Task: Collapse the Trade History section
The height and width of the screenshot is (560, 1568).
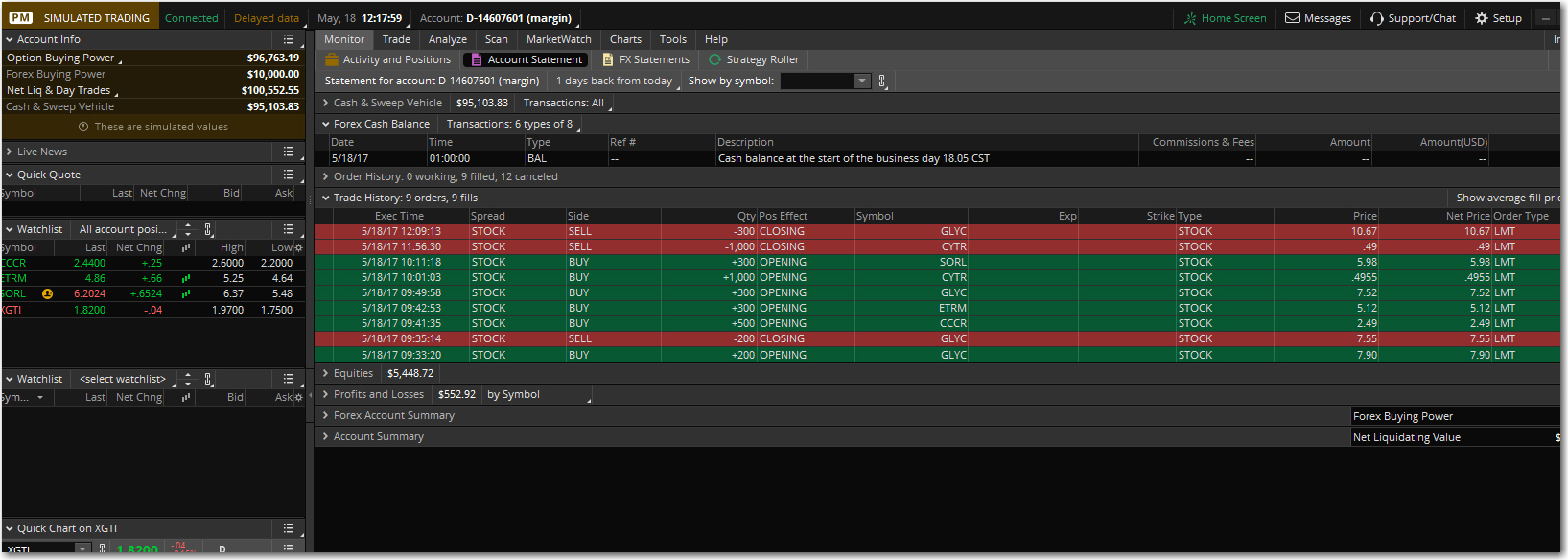Action: [x=326, y=198]
